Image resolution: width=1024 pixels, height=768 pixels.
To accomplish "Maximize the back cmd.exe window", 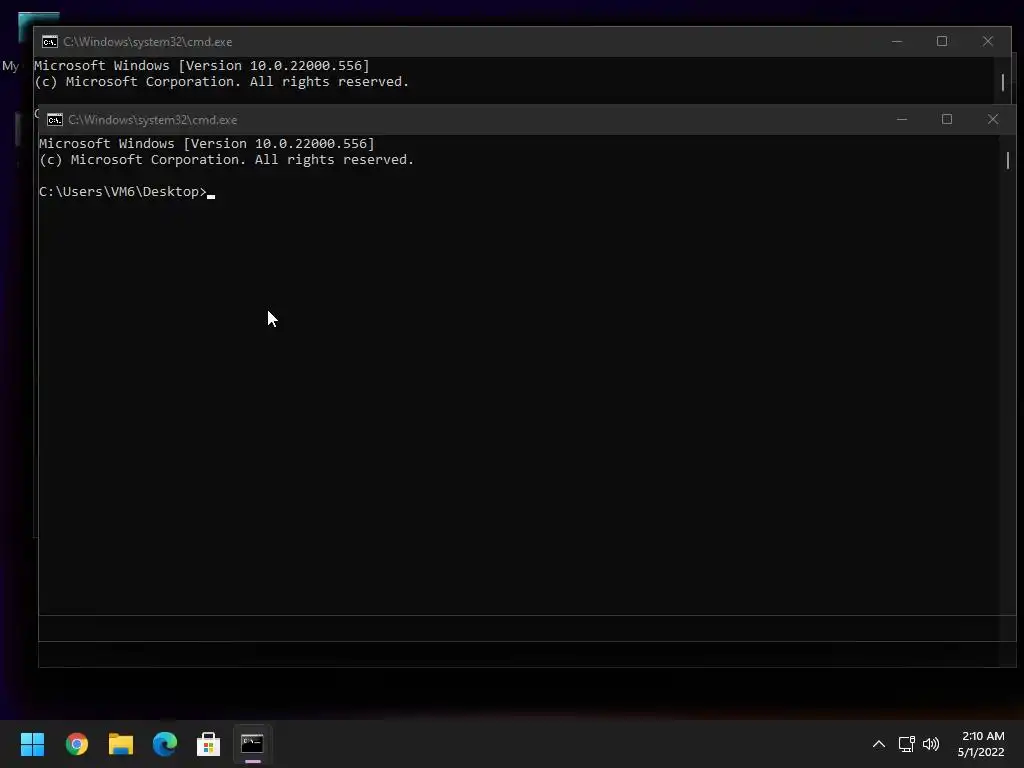I will pyautogui.click(x=942, y=41).
